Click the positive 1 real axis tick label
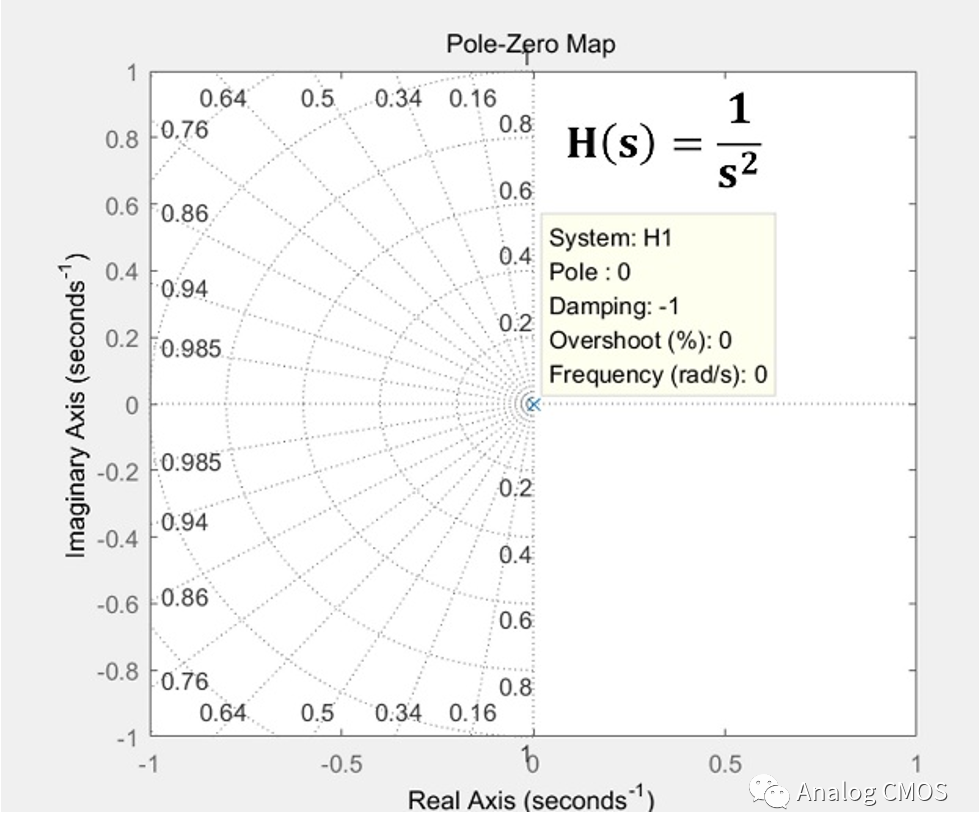Image resolution: width=979 pixels, height=837 pixels. coord(915,765)
